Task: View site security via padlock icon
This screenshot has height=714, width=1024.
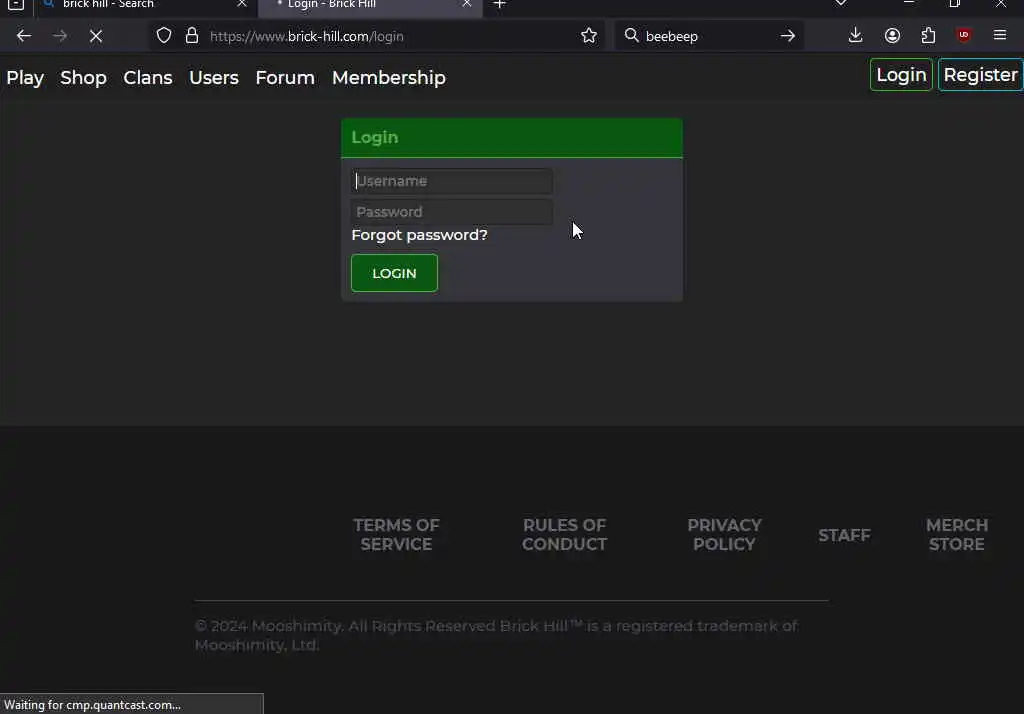Action: click(191, 35)
